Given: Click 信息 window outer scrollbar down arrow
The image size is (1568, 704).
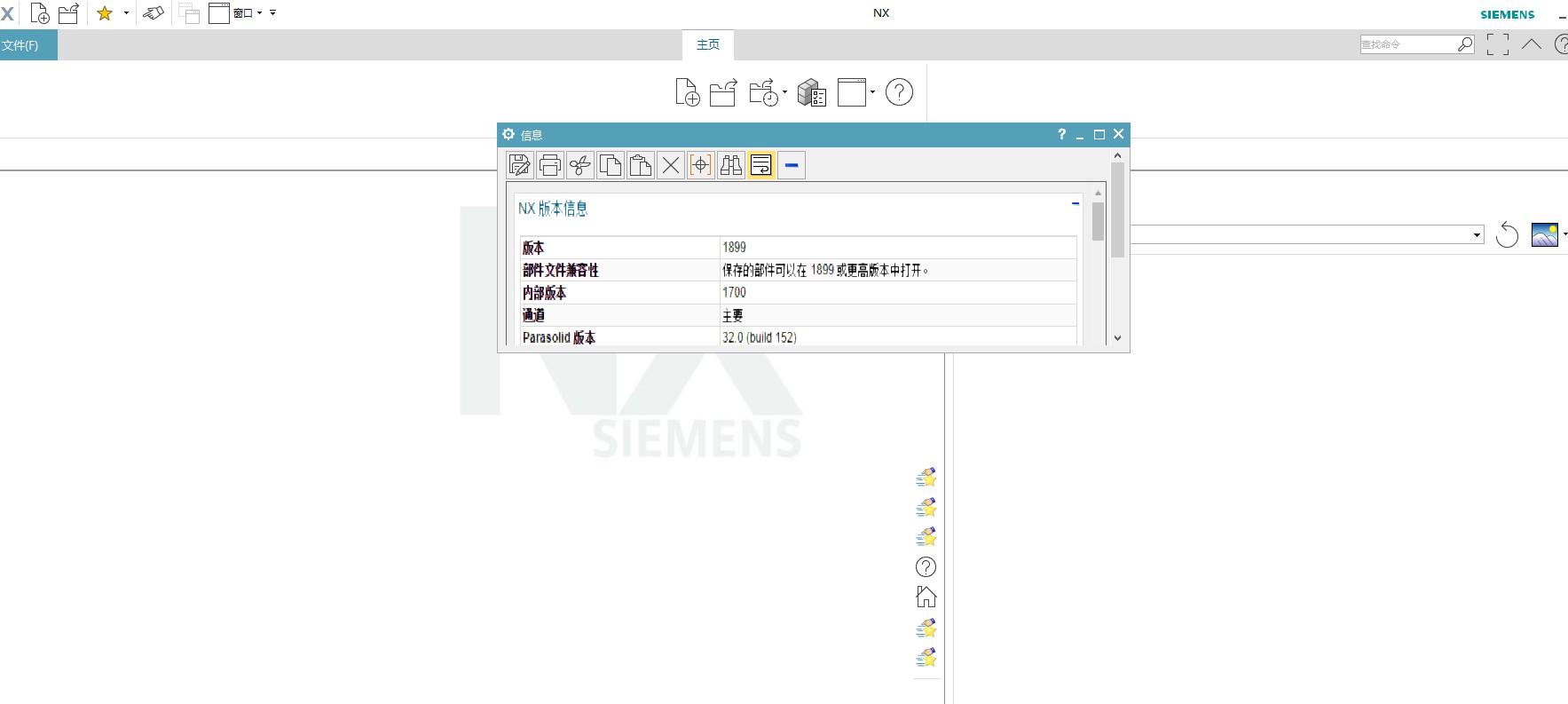Looking at the screenshot, I should coord(1117,338).
